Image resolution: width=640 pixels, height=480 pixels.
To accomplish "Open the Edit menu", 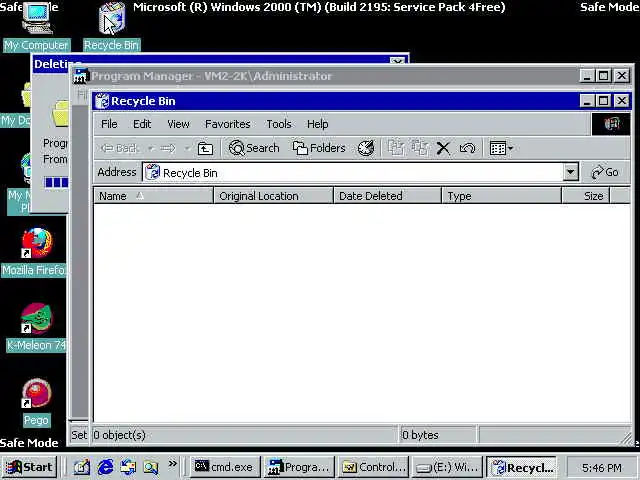I will pyautogui.click(x=142, y=124).
